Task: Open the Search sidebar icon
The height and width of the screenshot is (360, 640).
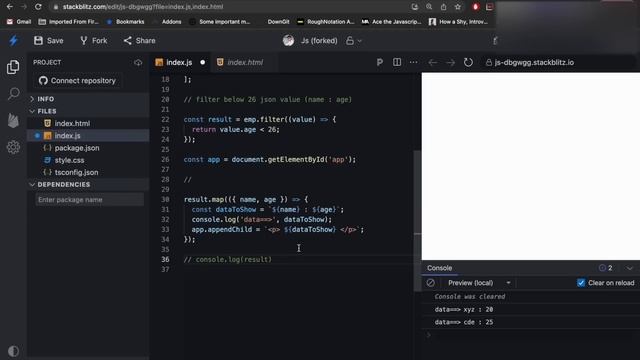Action: click(13, 93)
